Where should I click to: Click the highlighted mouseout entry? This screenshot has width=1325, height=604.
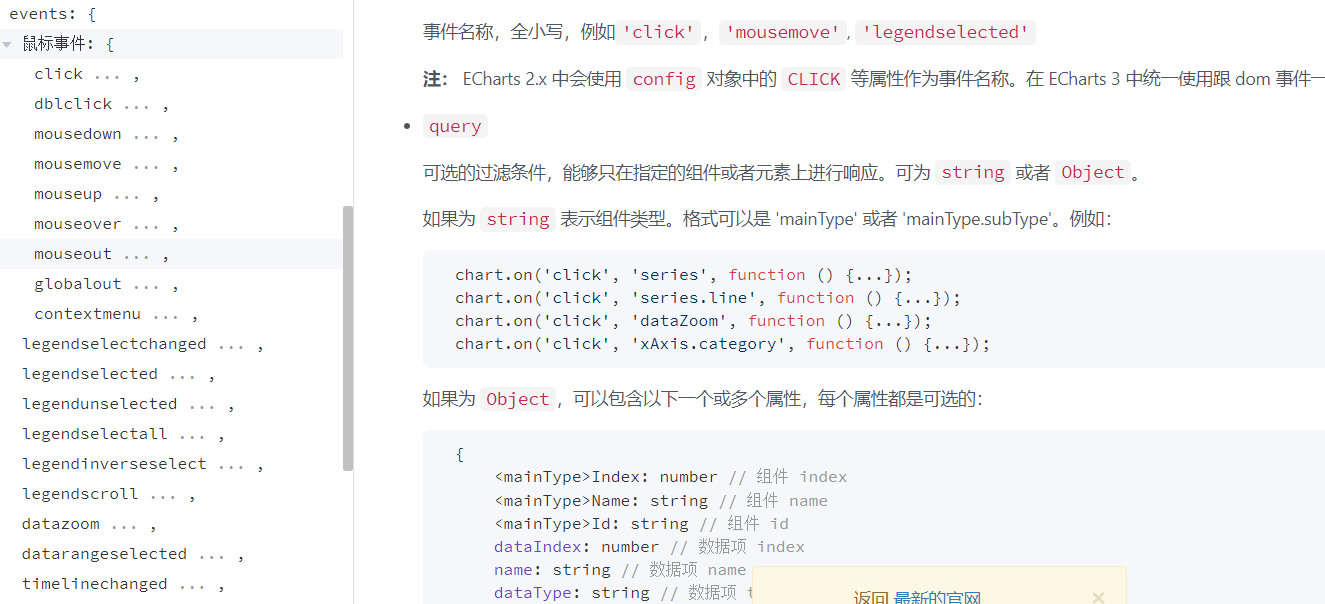tap(73, 254)
